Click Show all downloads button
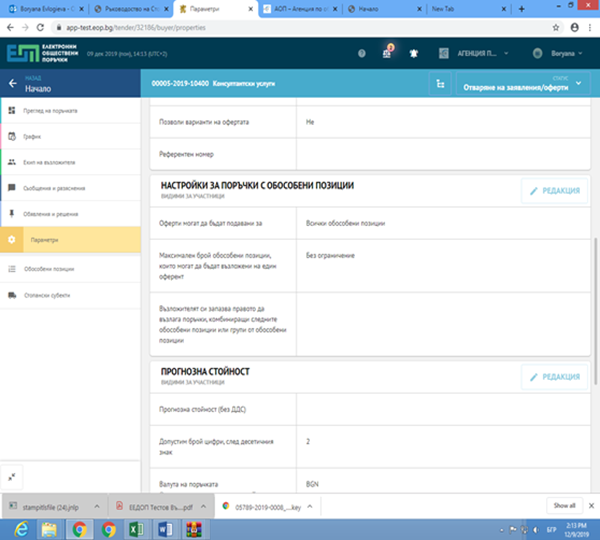 [x=564, y=506]
